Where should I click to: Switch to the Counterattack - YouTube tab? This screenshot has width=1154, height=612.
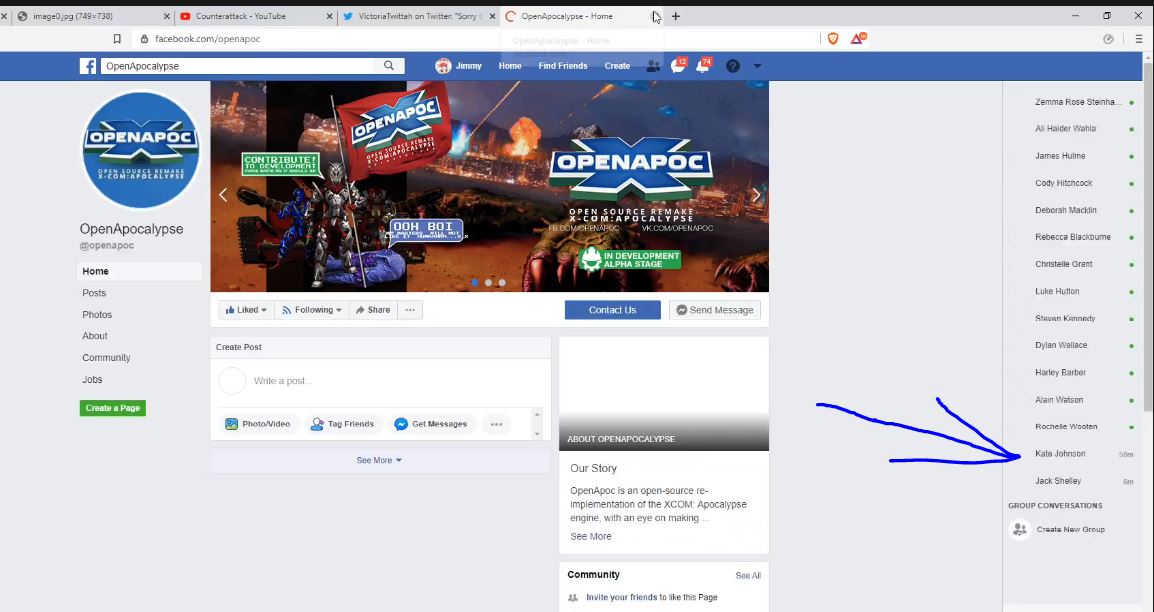(x=255, y=16)
